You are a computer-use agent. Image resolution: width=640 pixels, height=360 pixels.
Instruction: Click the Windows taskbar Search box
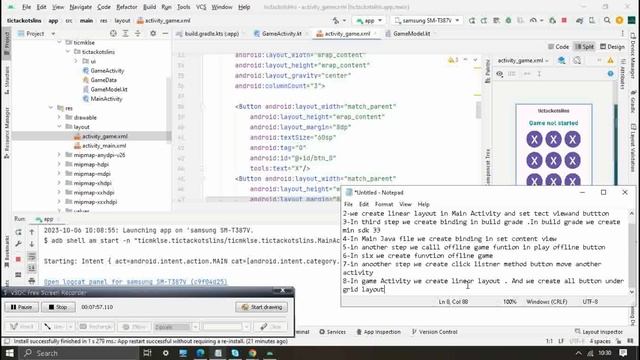click(x=78, y=353)
